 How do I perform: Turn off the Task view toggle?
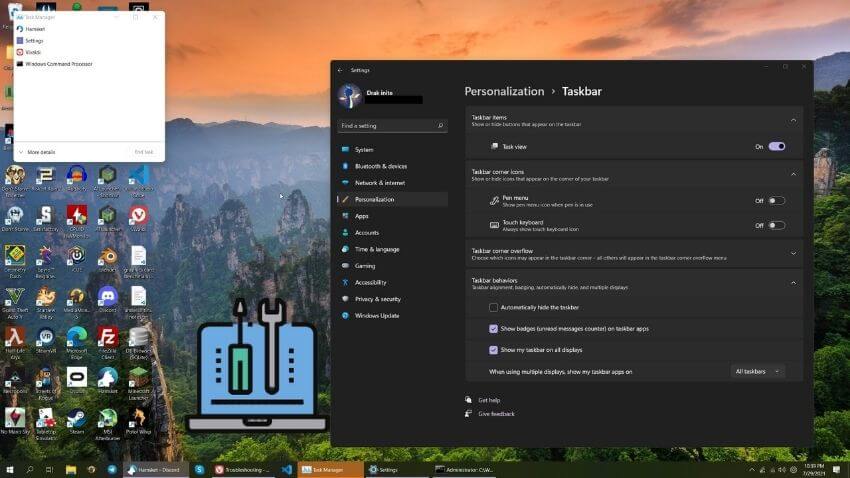[x=776, y=146]
